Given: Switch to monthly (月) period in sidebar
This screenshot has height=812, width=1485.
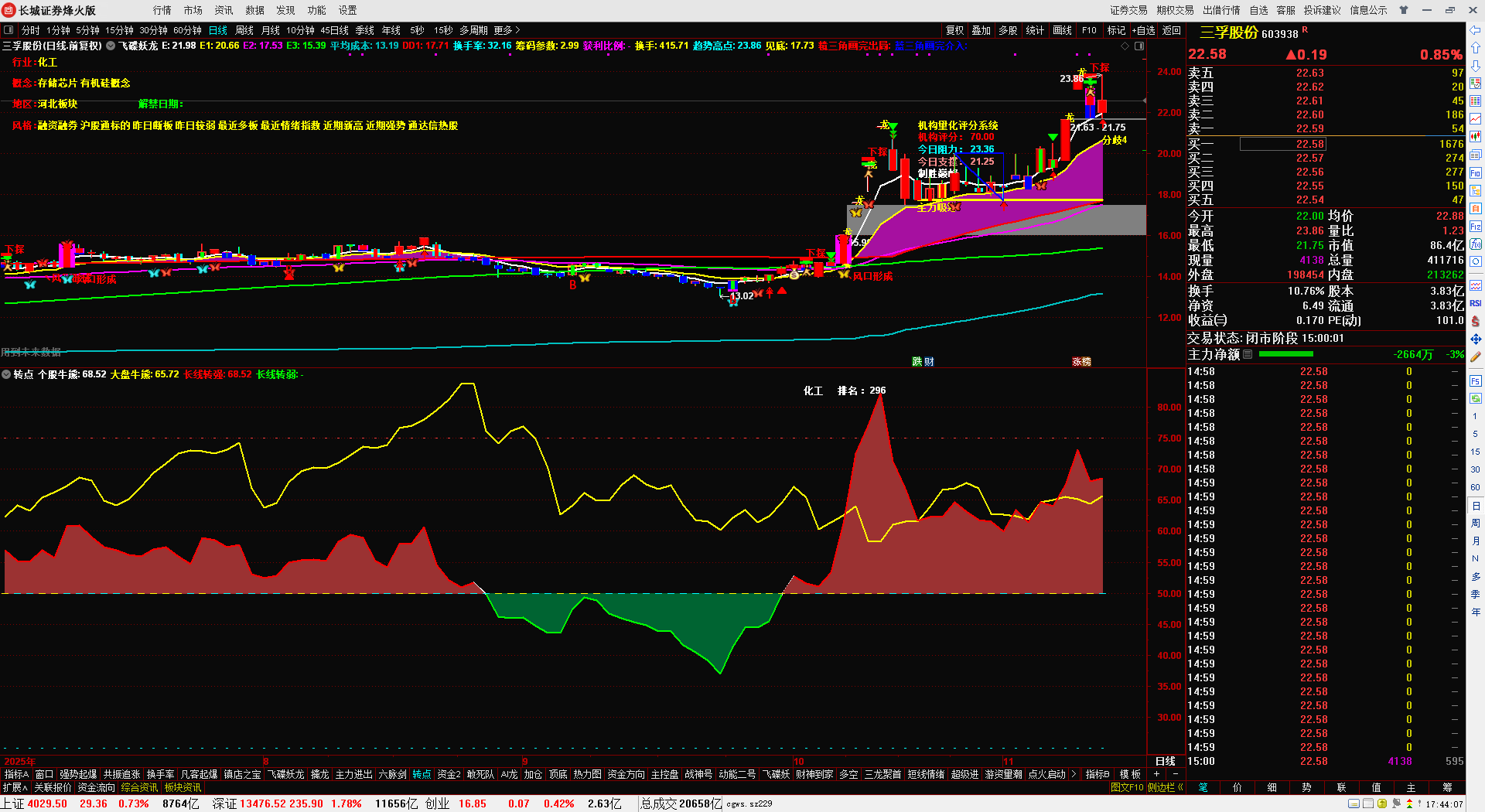Looking at the screenshot, I should pos(1475,541).
